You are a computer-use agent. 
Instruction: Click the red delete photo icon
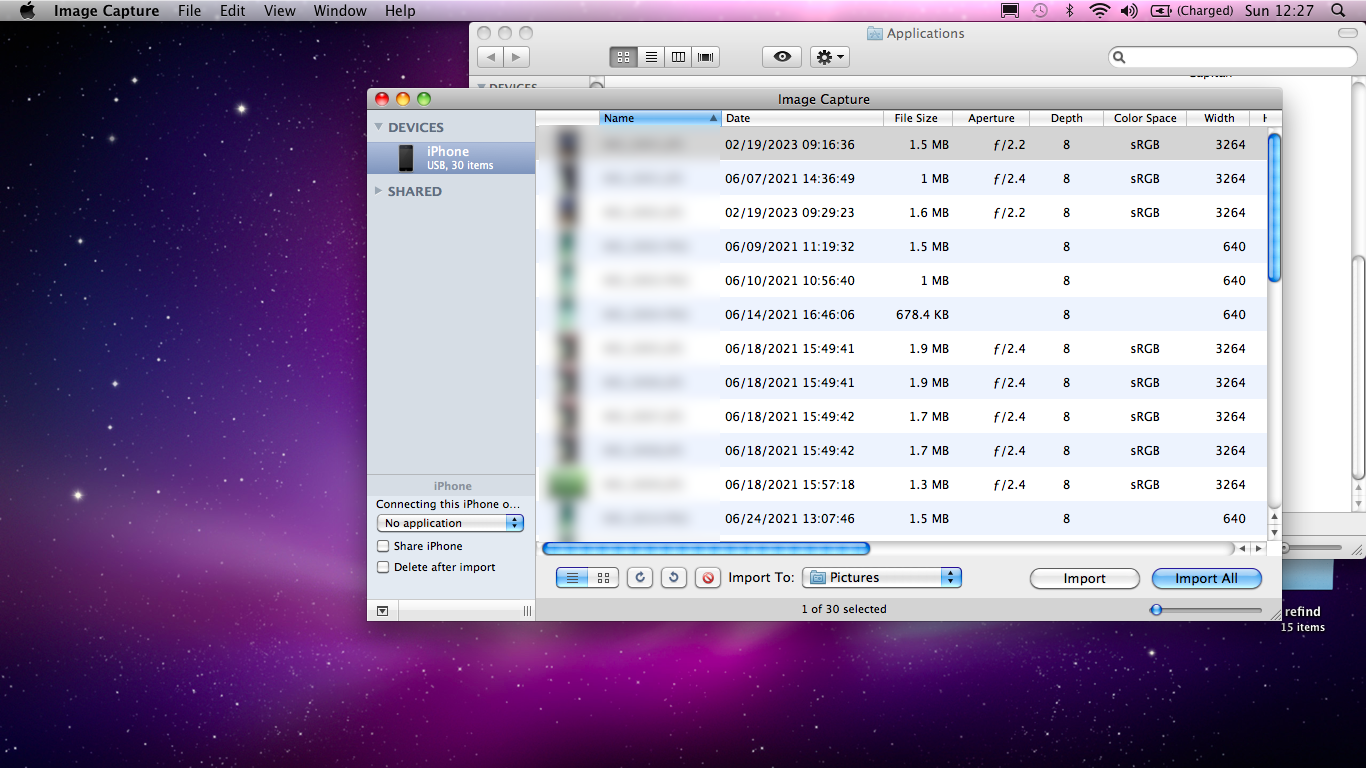(x=708, y=578)
